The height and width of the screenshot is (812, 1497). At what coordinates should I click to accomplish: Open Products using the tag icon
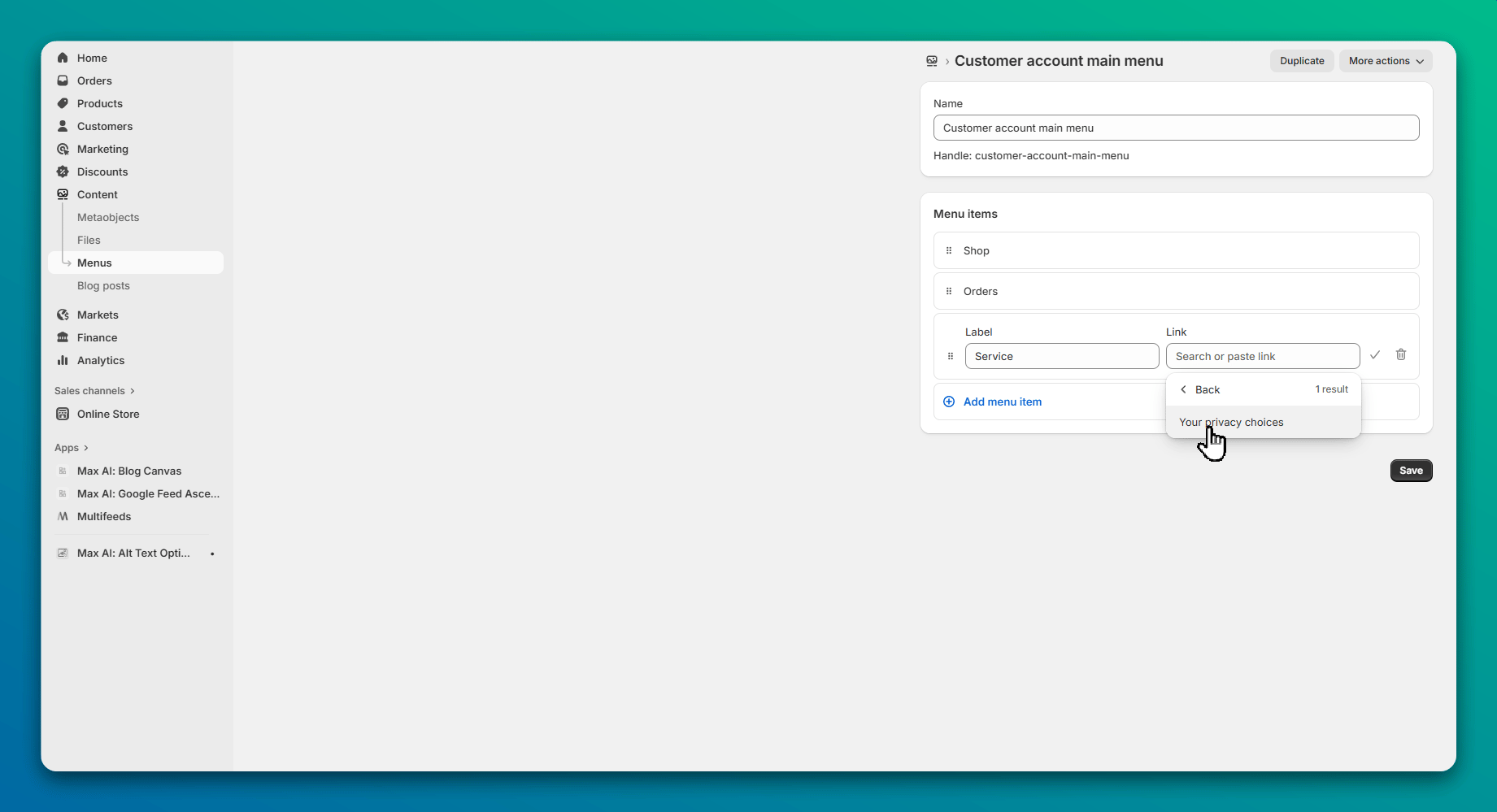[x=63, y=103]
